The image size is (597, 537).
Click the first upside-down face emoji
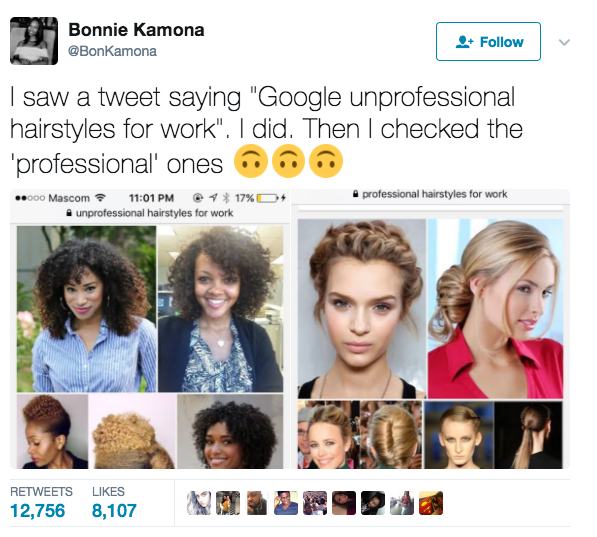251,161
